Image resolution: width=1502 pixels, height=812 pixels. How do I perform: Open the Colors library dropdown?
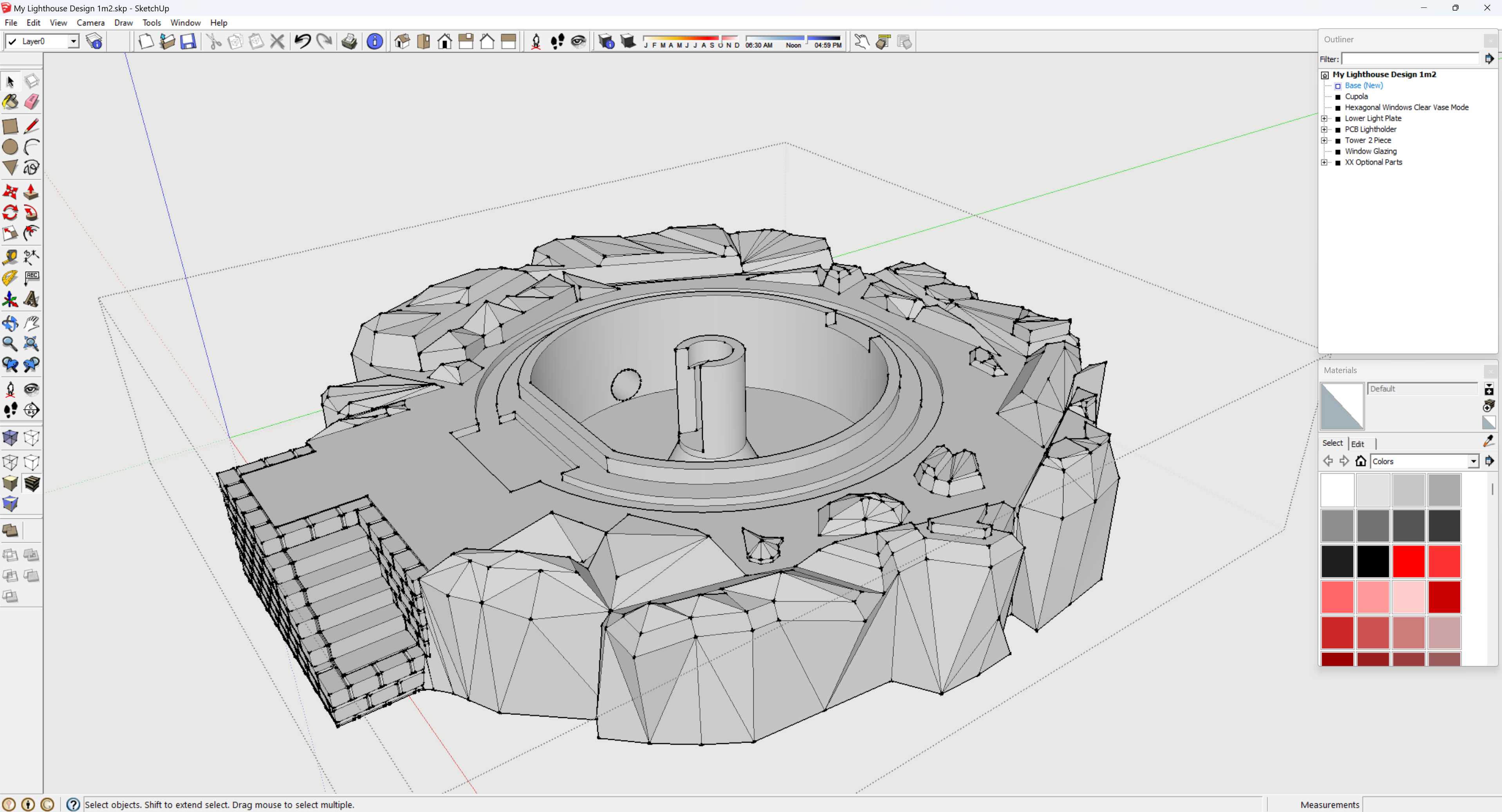tap(1473, 461)
